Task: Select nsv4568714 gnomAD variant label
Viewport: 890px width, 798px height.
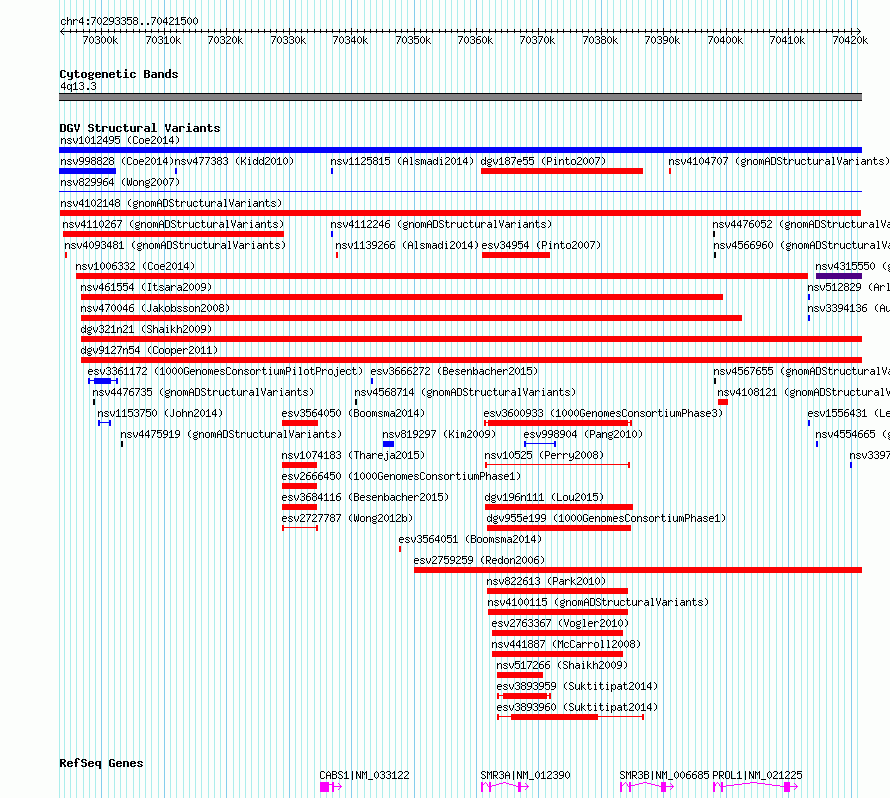Action: (x=465, y=392)
